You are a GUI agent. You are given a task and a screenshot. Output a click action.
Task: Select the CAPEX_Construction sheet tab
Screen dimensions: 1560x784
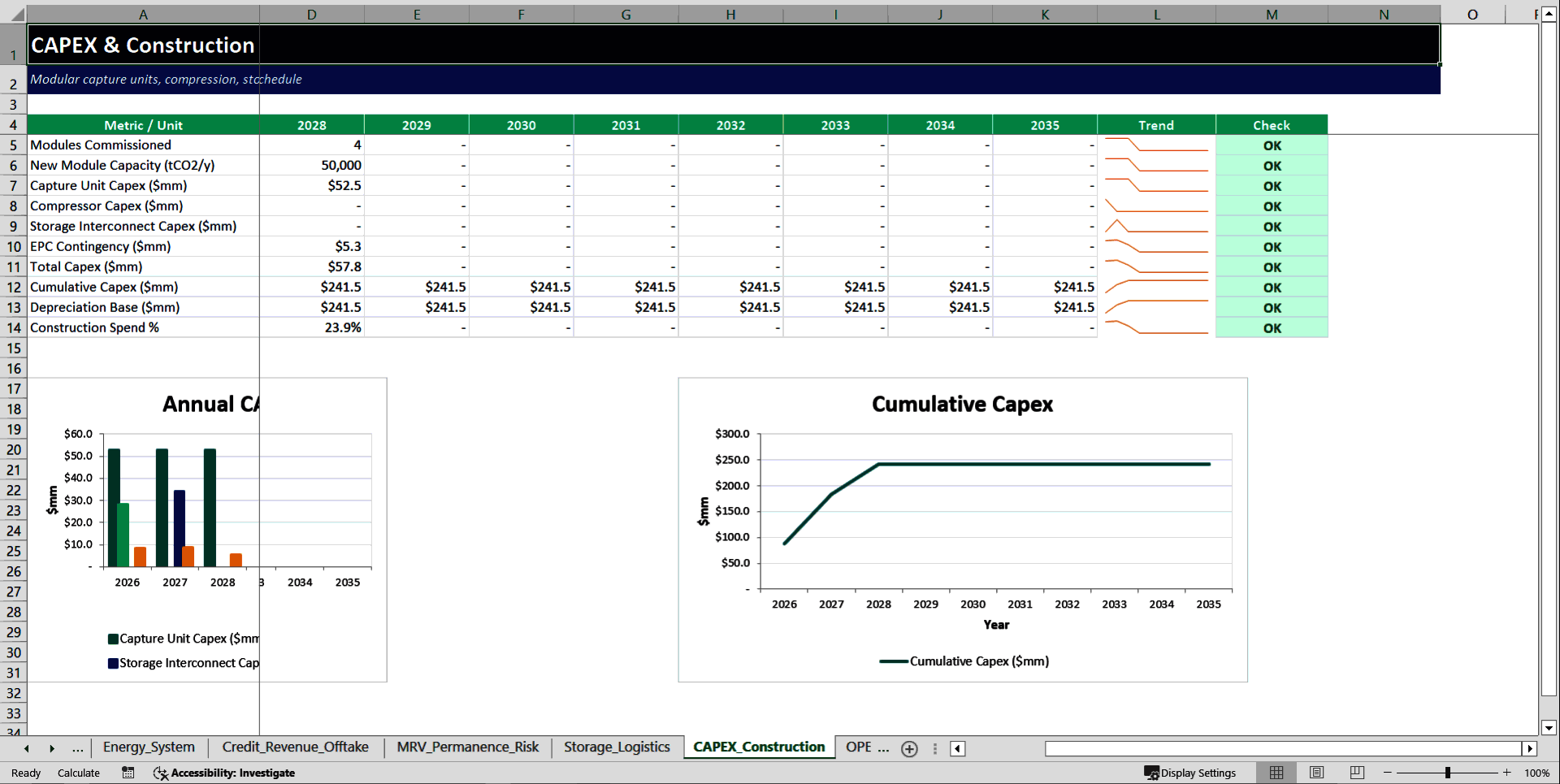[x=759, y=747]
